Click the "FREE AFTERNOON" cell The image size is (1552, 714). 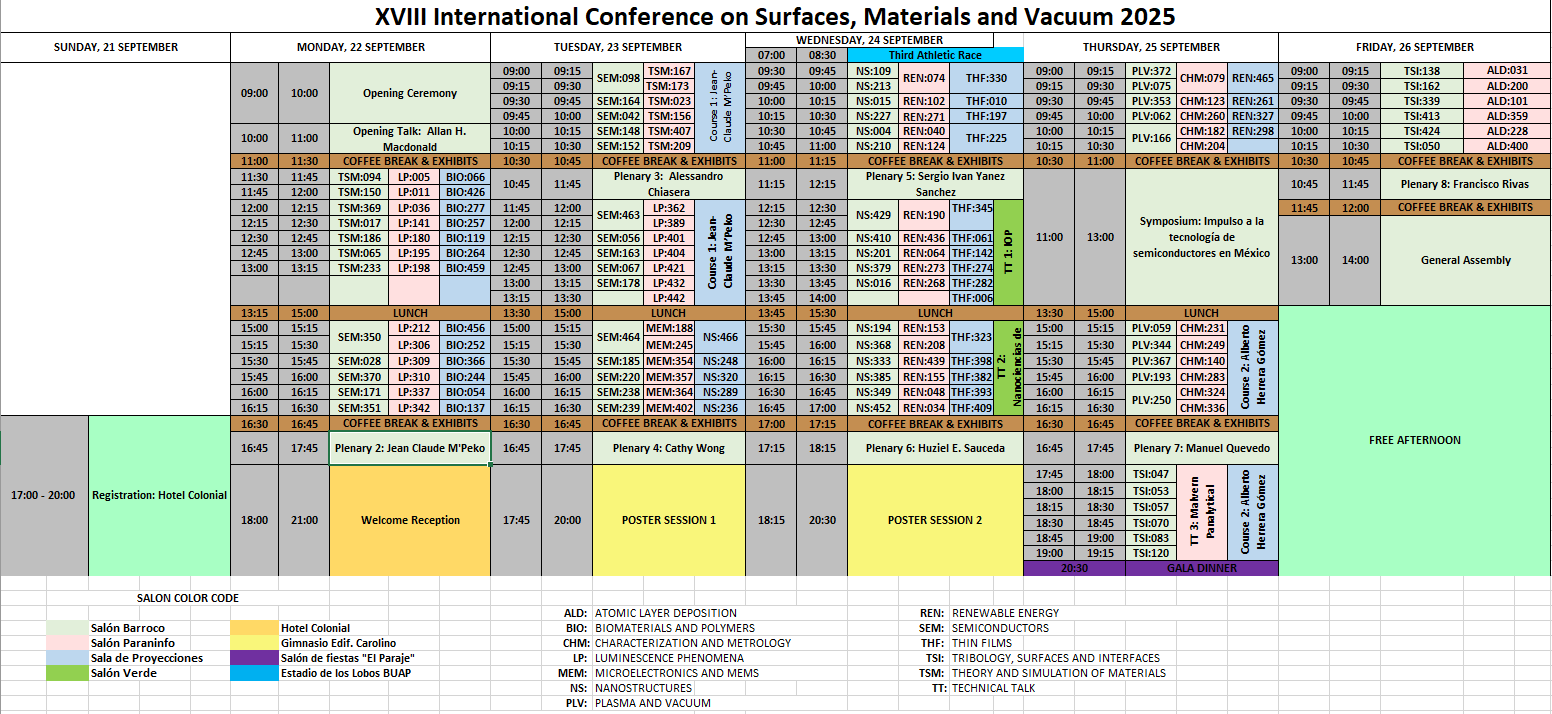pos(1415,440)
